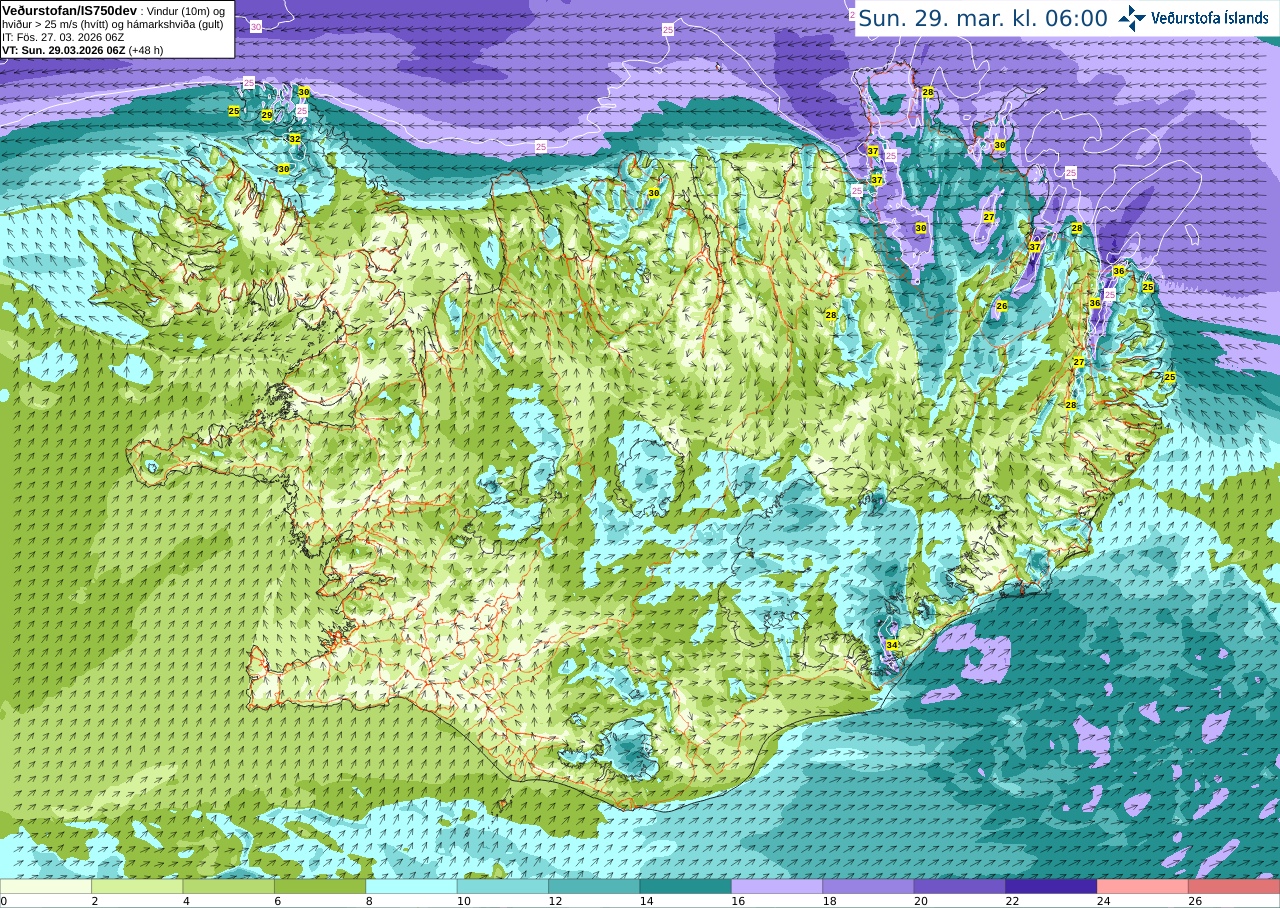Click the '(+48 h)' forecast offset text
The image size is (1280, 908).
(146, 50)
